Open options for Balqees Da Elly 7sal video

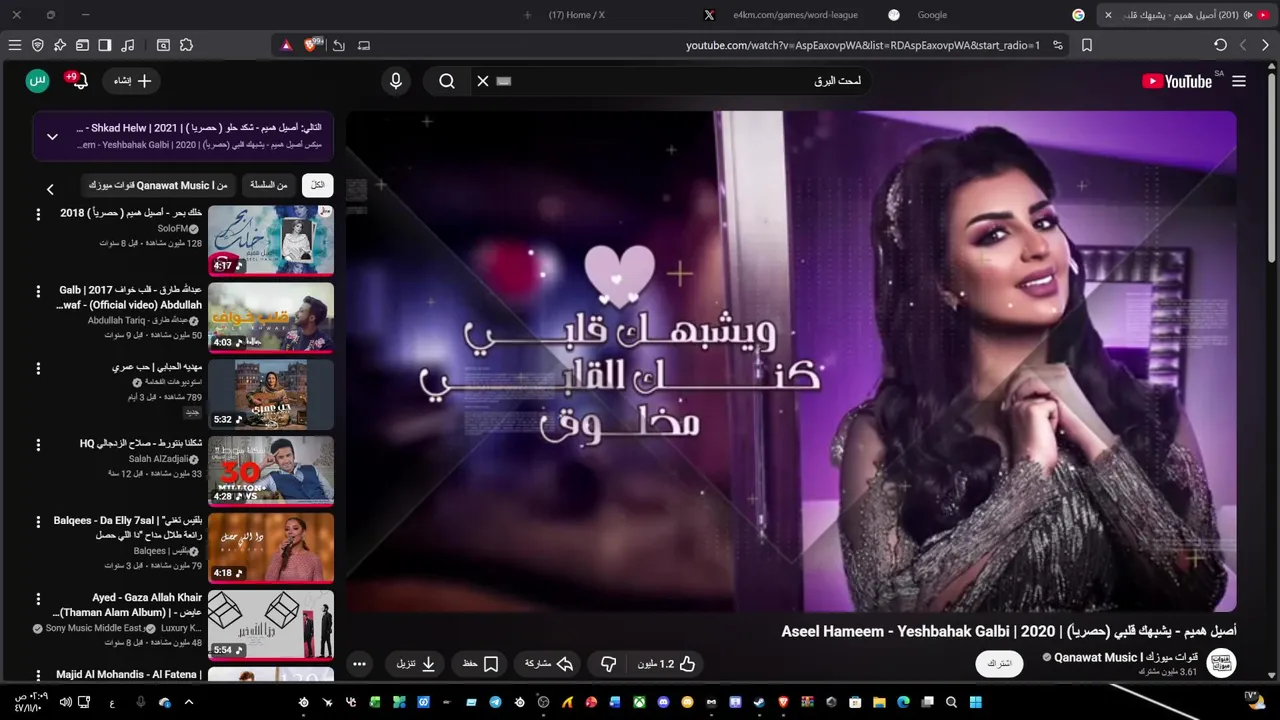(38, 521)
